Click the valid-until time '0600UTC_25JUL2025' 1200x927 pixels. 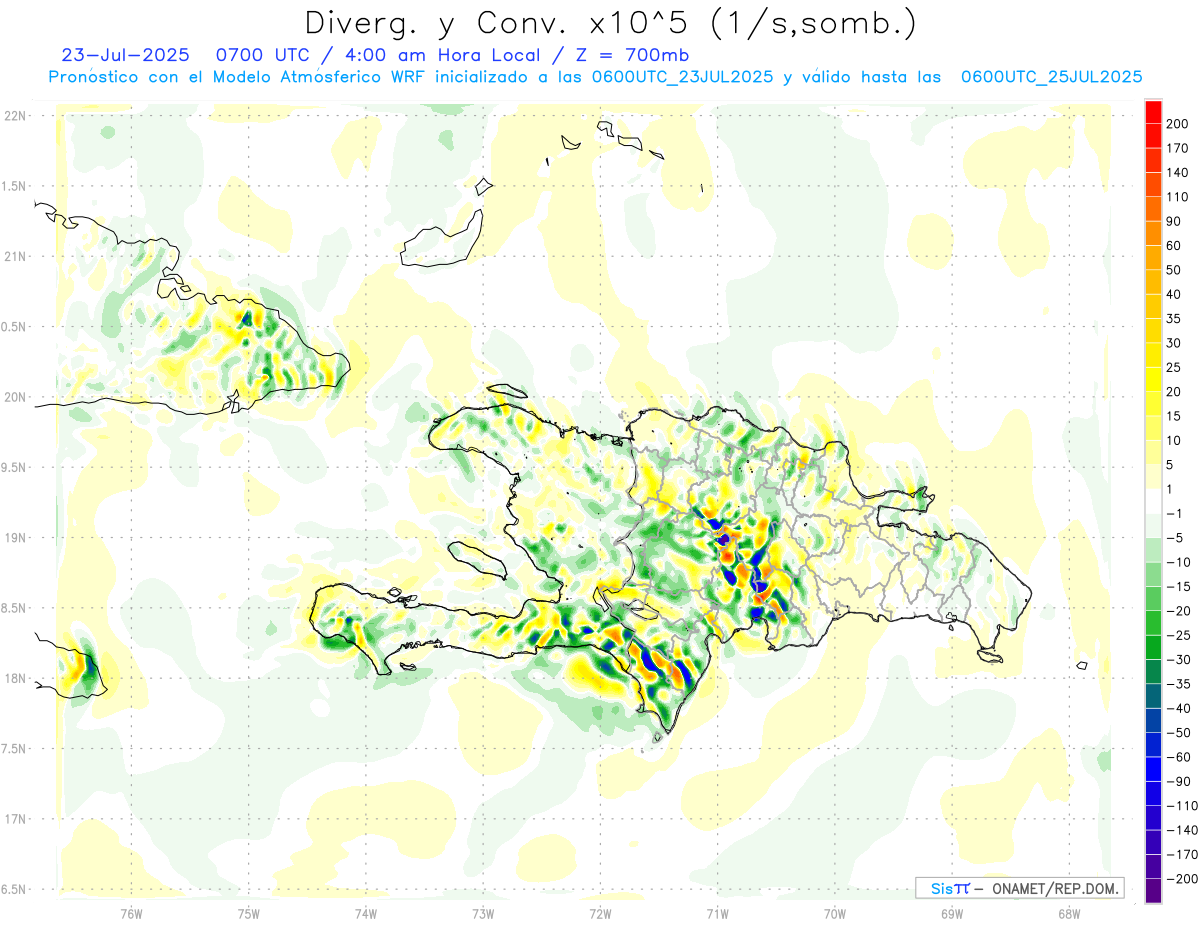1051,76
